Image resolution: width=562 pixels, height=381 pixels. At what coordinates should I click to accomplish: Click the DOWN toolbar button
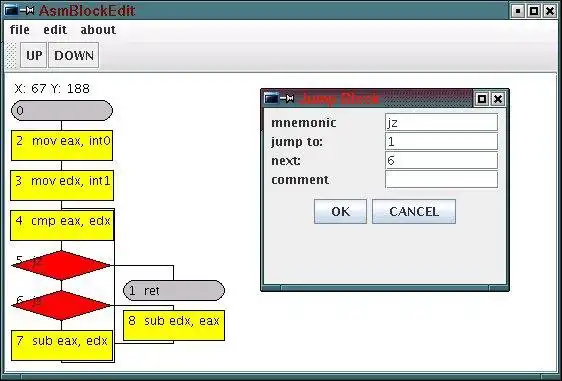tap(74, 55)
